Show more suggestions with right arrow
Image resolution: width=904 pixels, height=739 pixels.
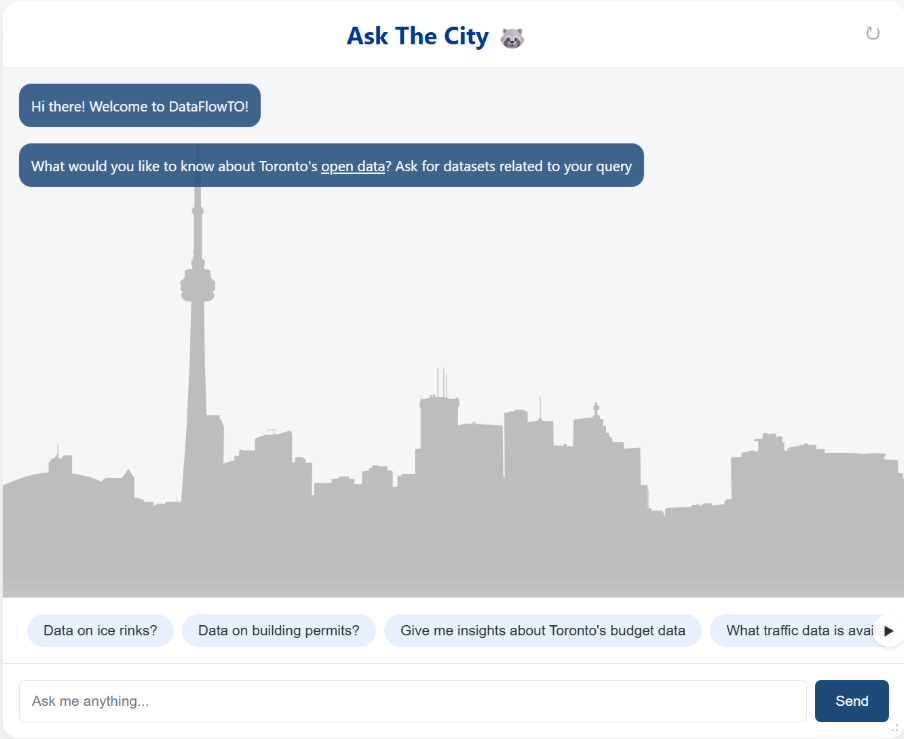tap(888, 631)
